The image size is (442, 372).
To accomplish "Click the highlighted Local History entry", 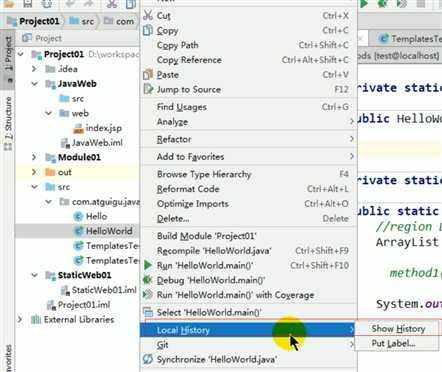I will 249,330.
